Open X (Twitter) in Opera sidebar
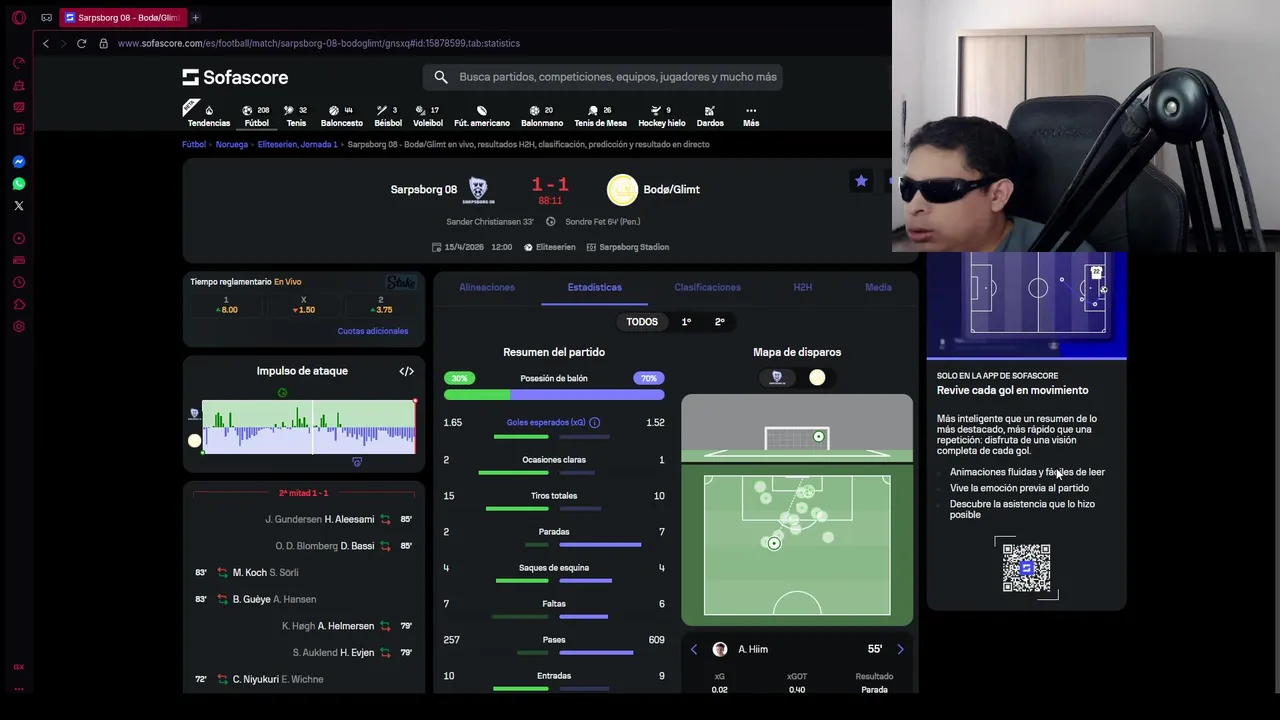Viewport: 1280px width, 720px height. 18,205
